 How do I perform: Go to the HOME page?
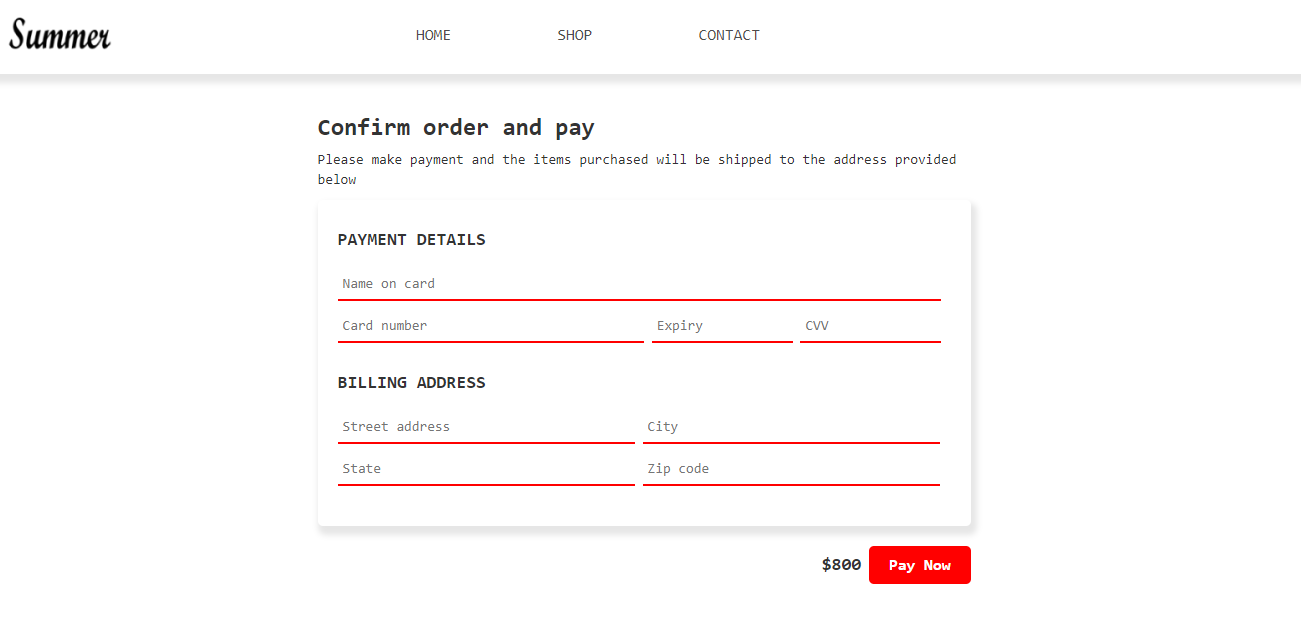tap(433, 35)
